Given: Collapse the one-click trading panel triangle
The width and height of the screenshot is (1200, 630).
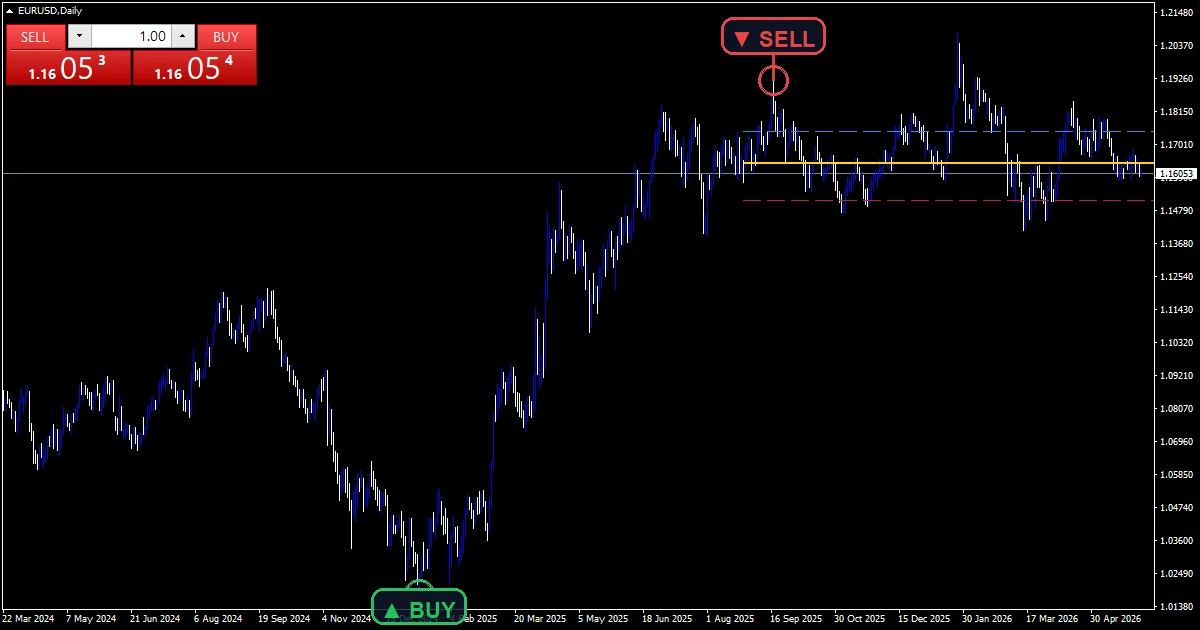Looking at the screenshot, I should (x=9, y=10).
